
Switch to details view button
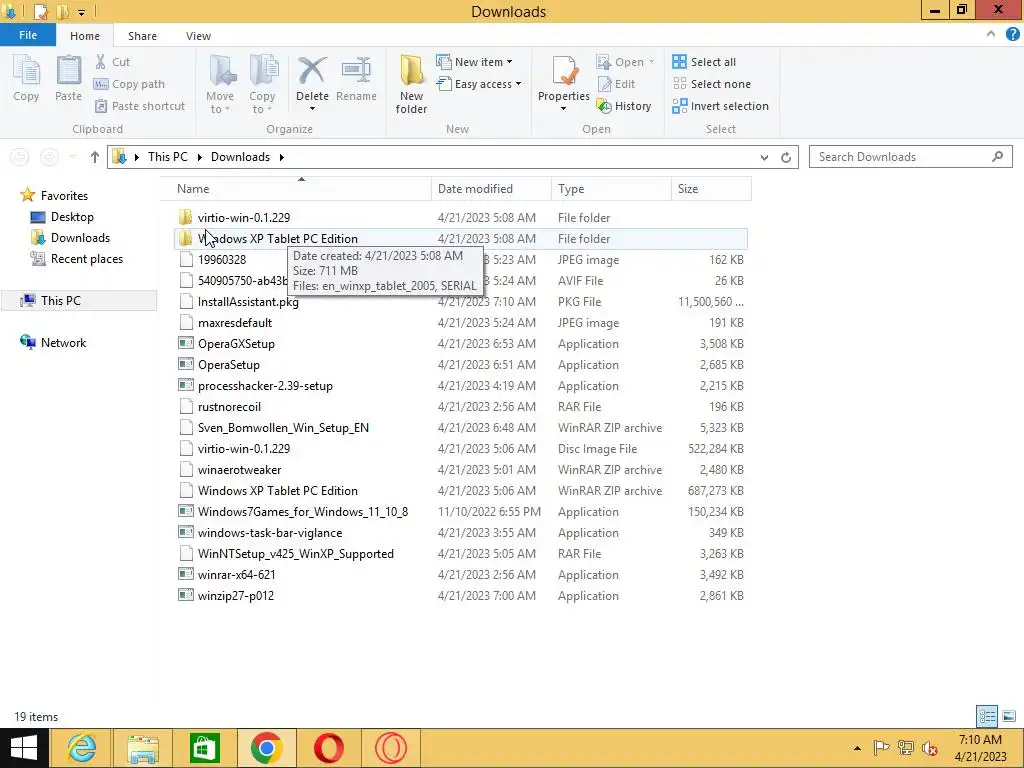click(987, 716)
